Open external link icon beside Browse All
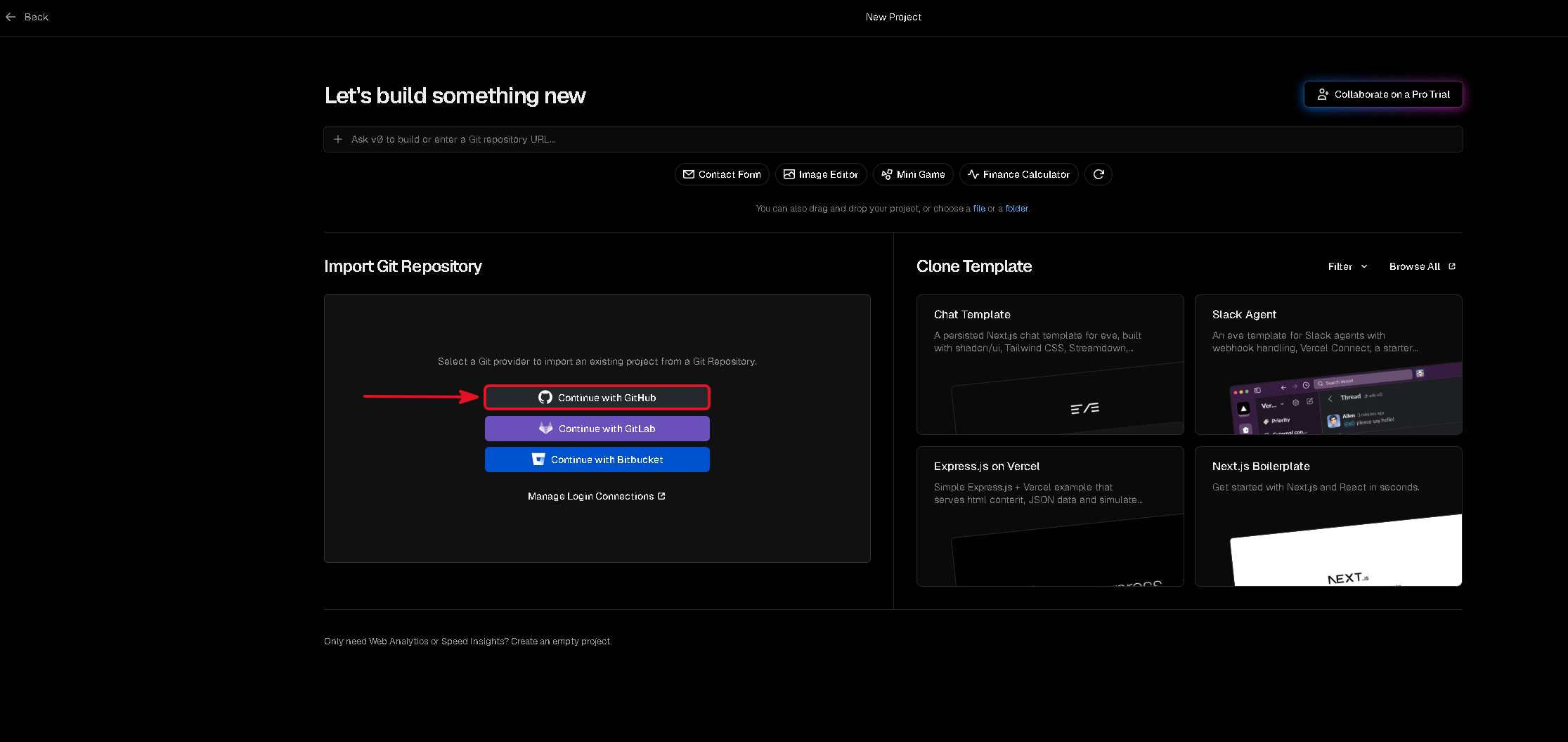The height and width of the screenshot is (742, 1568). (1452, 266)
